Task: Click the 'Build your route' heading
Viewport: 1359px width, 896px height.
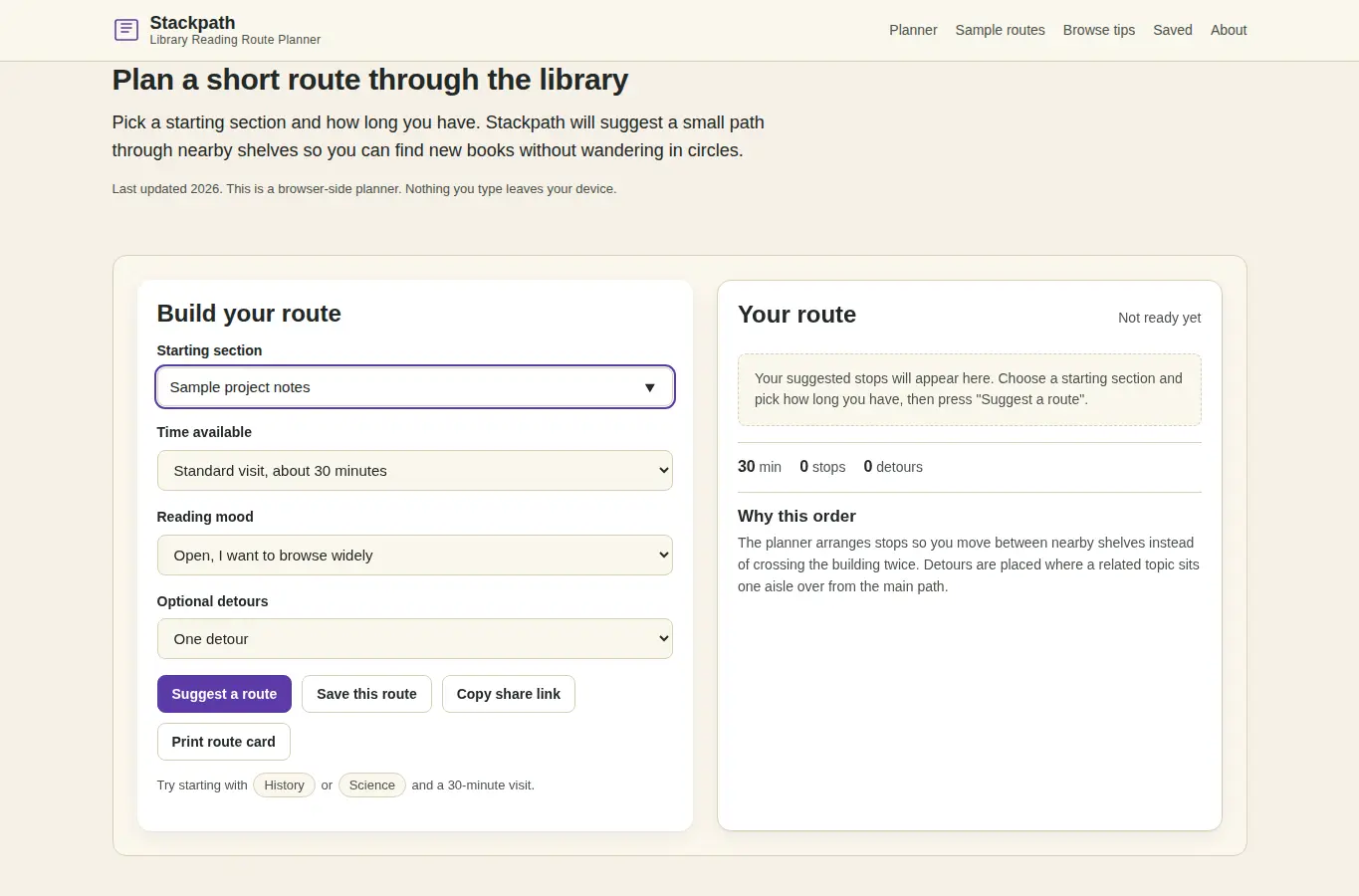Action: (249, 314)
